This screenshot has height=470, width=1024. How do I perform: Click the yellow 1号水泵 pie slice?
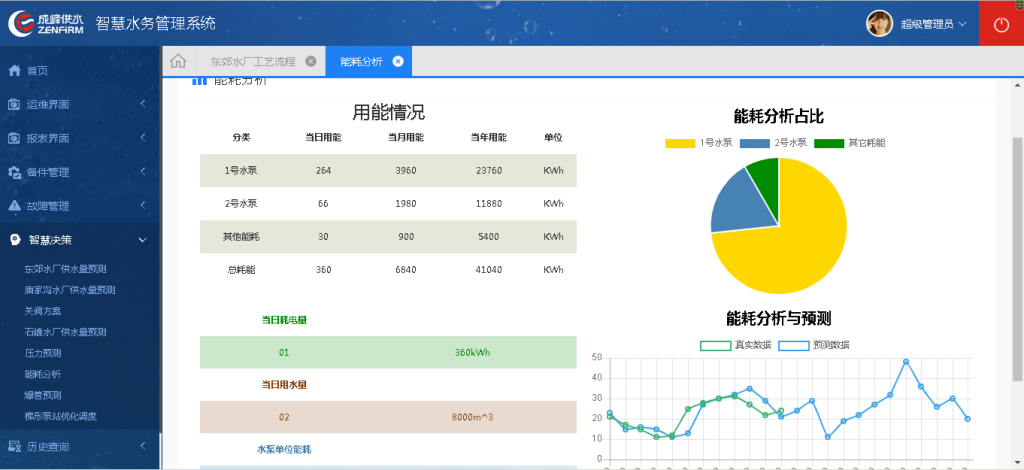[800, 240]
